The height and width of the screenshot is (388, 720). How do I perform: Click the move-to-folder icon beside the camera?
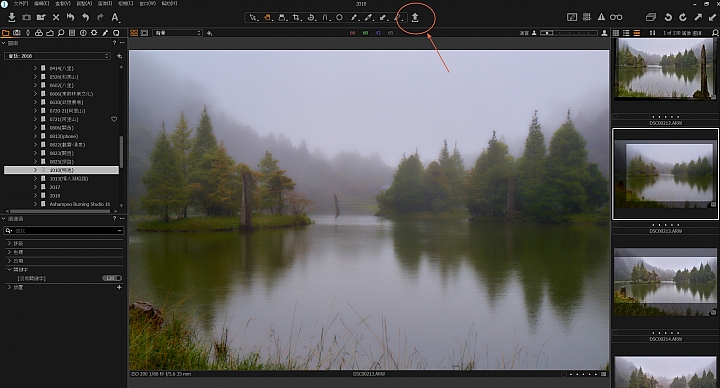pos(41,17)
